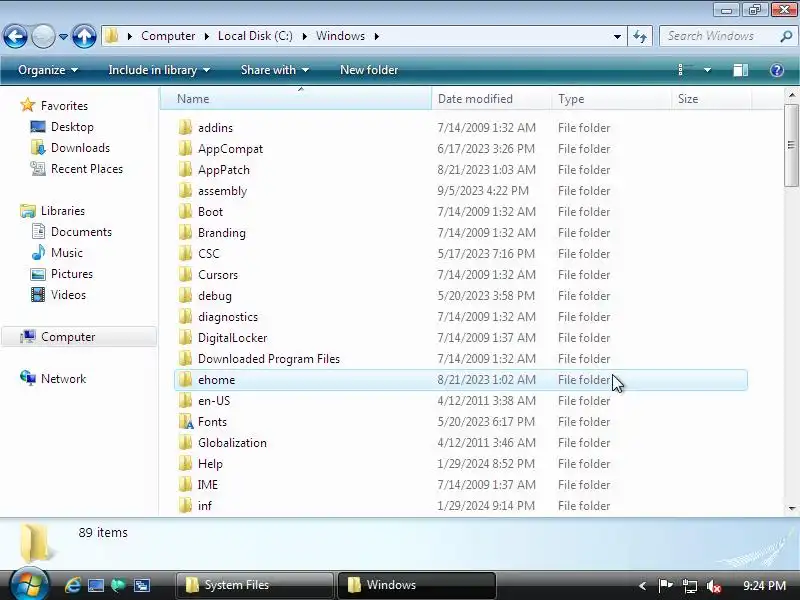Select the Help folder name
The image size is (800, 600).
pyautogui.click(x=210, y=464)
